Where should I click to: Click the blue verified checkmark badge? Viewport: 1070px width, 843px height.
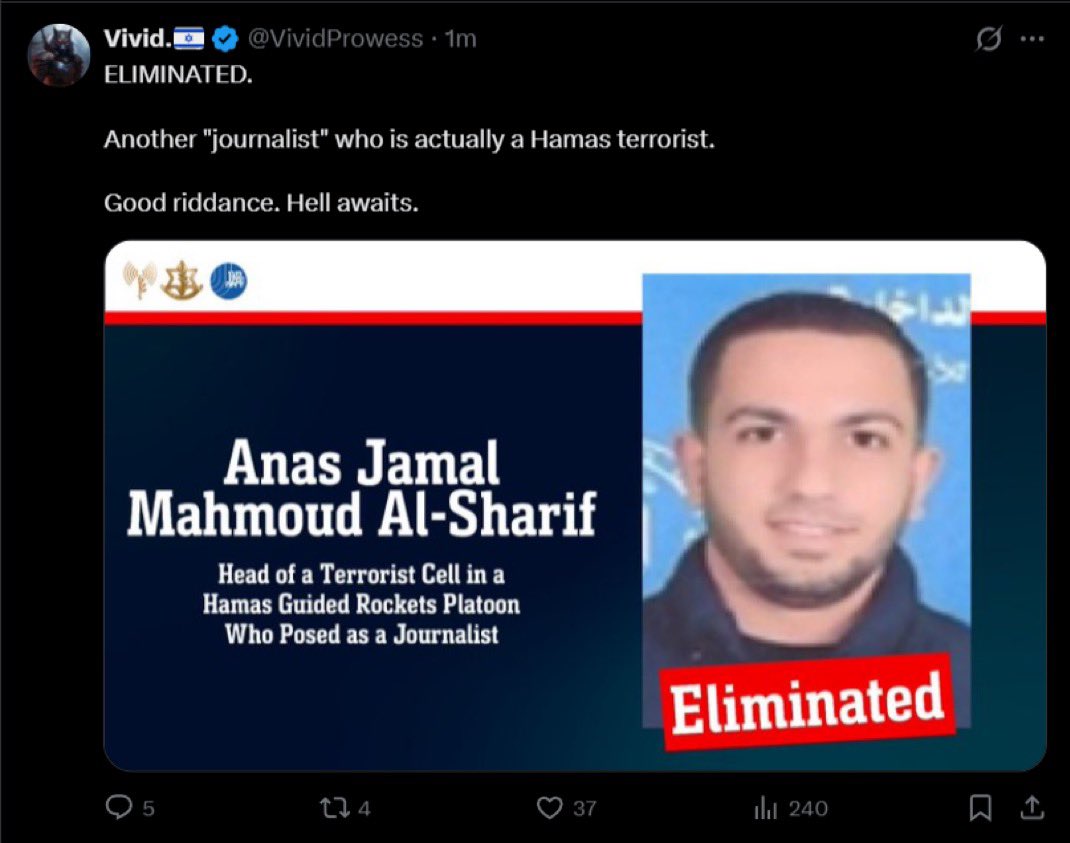(225, 39)
